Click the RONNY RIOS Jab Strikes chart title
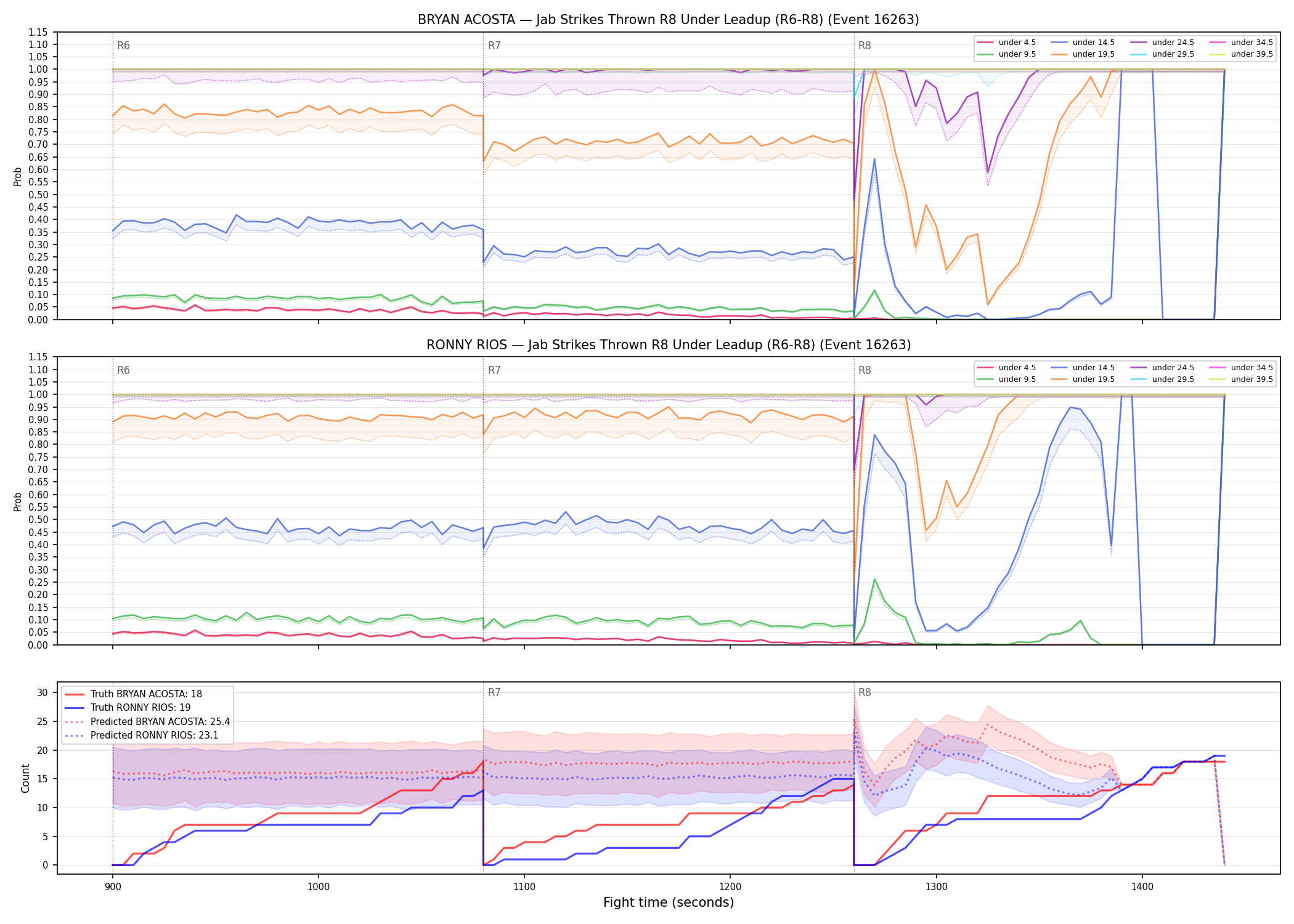 click(x=668, y=345)
